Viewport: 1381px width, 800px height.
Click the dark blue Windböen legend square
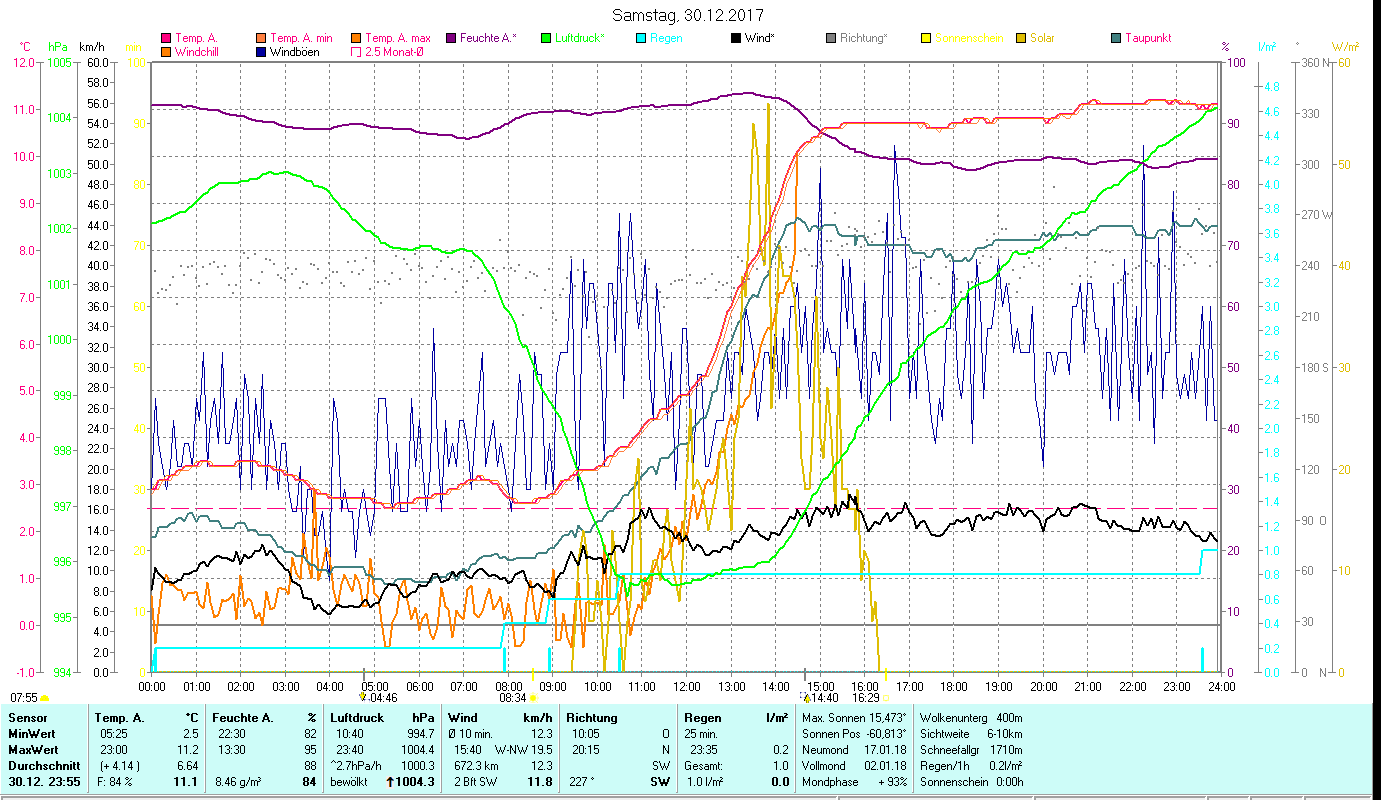[261, 51]
